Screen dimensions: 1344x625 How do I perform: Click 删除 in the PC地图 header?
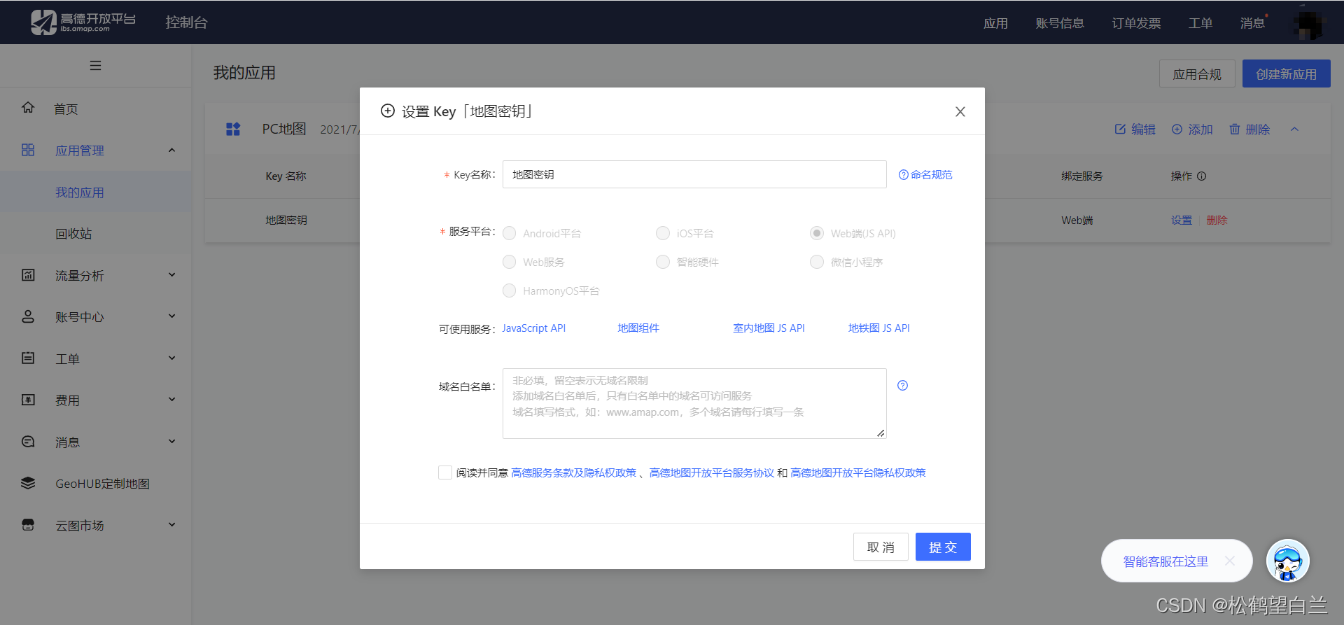pyautogui.click(x=1249, y=129)
